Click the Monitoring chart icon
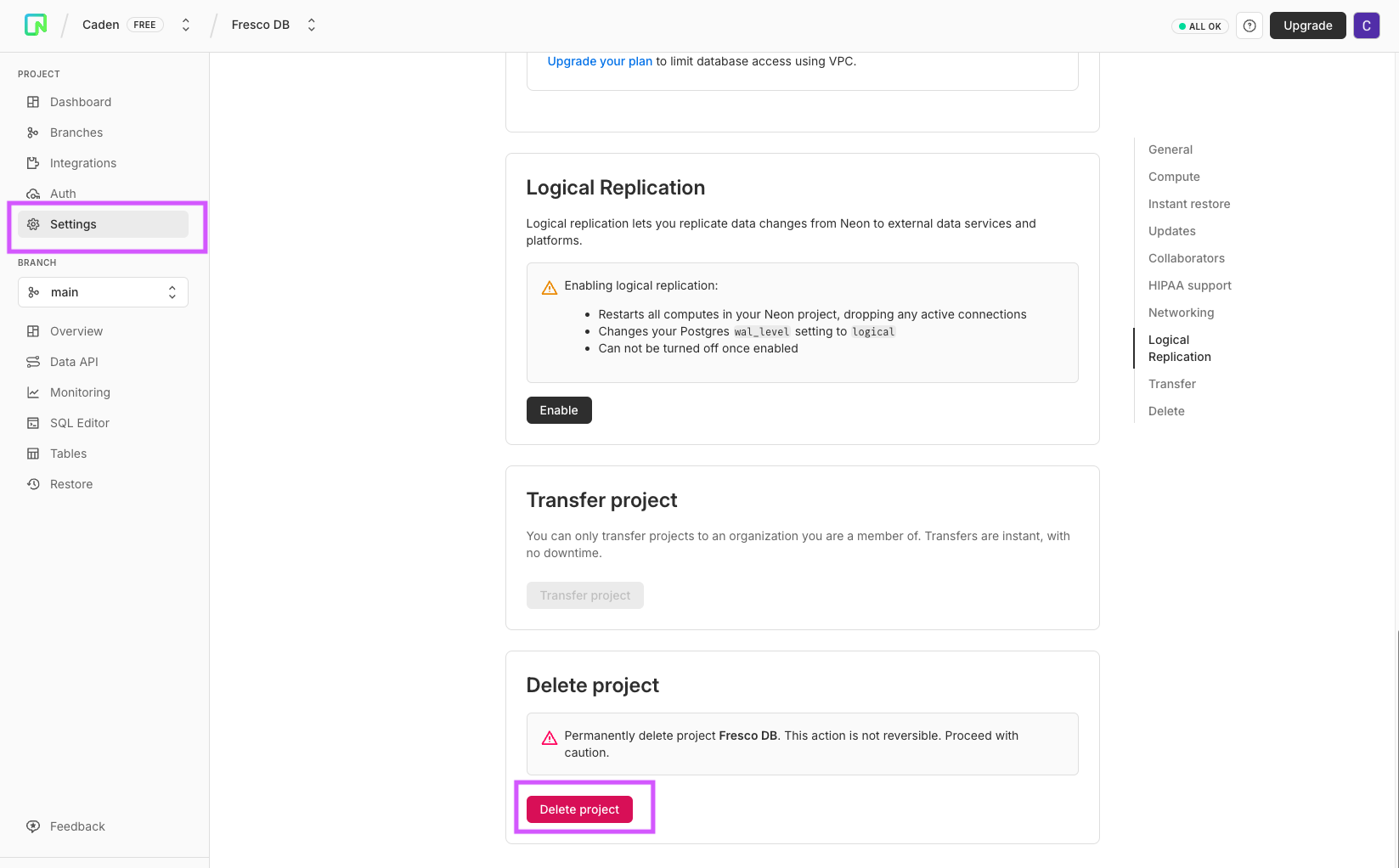 click(33, 392)
